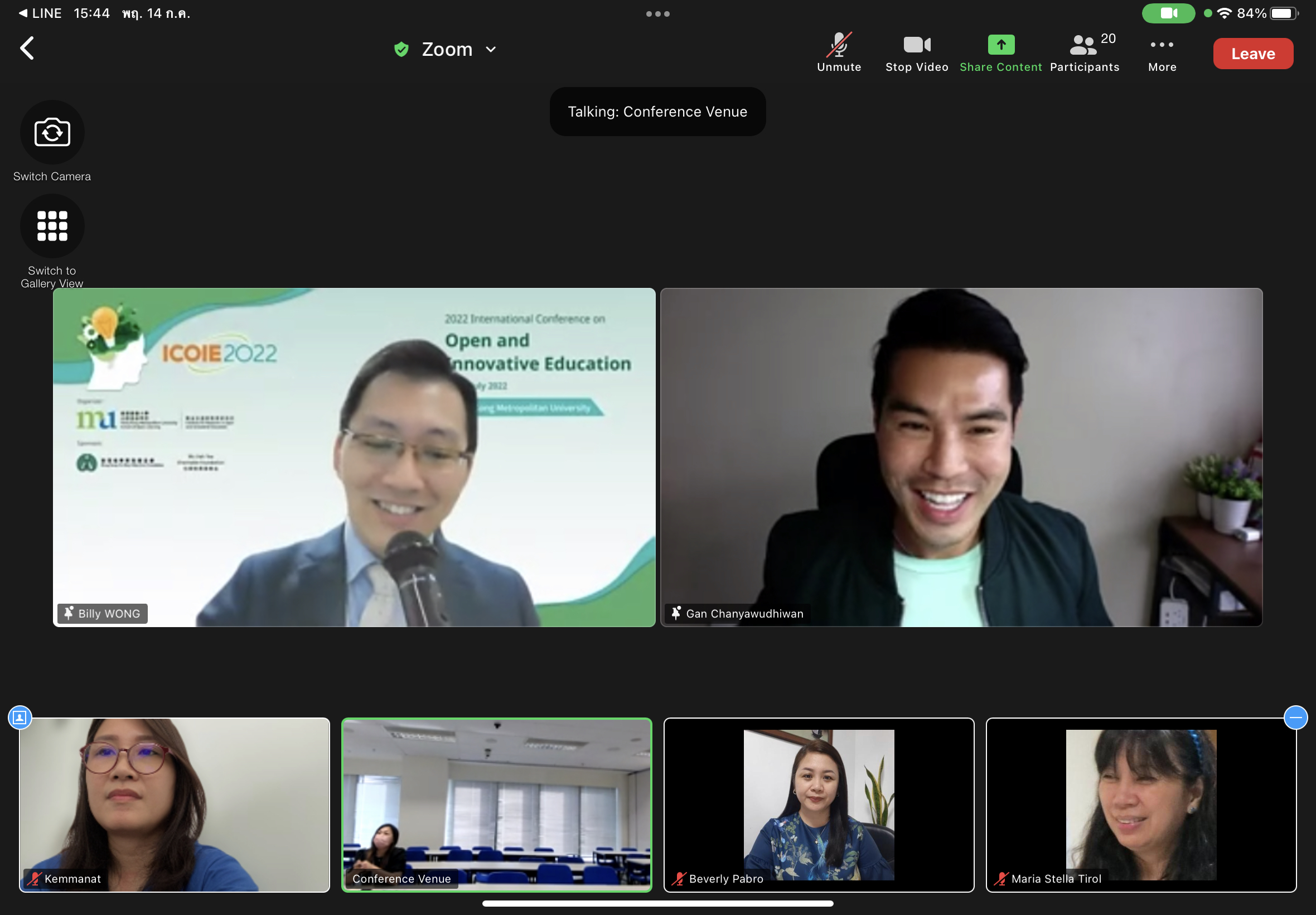The image size is (1316, 915).
Task: Select the Conference Venue video thumbnail
Action: (496, 805)
